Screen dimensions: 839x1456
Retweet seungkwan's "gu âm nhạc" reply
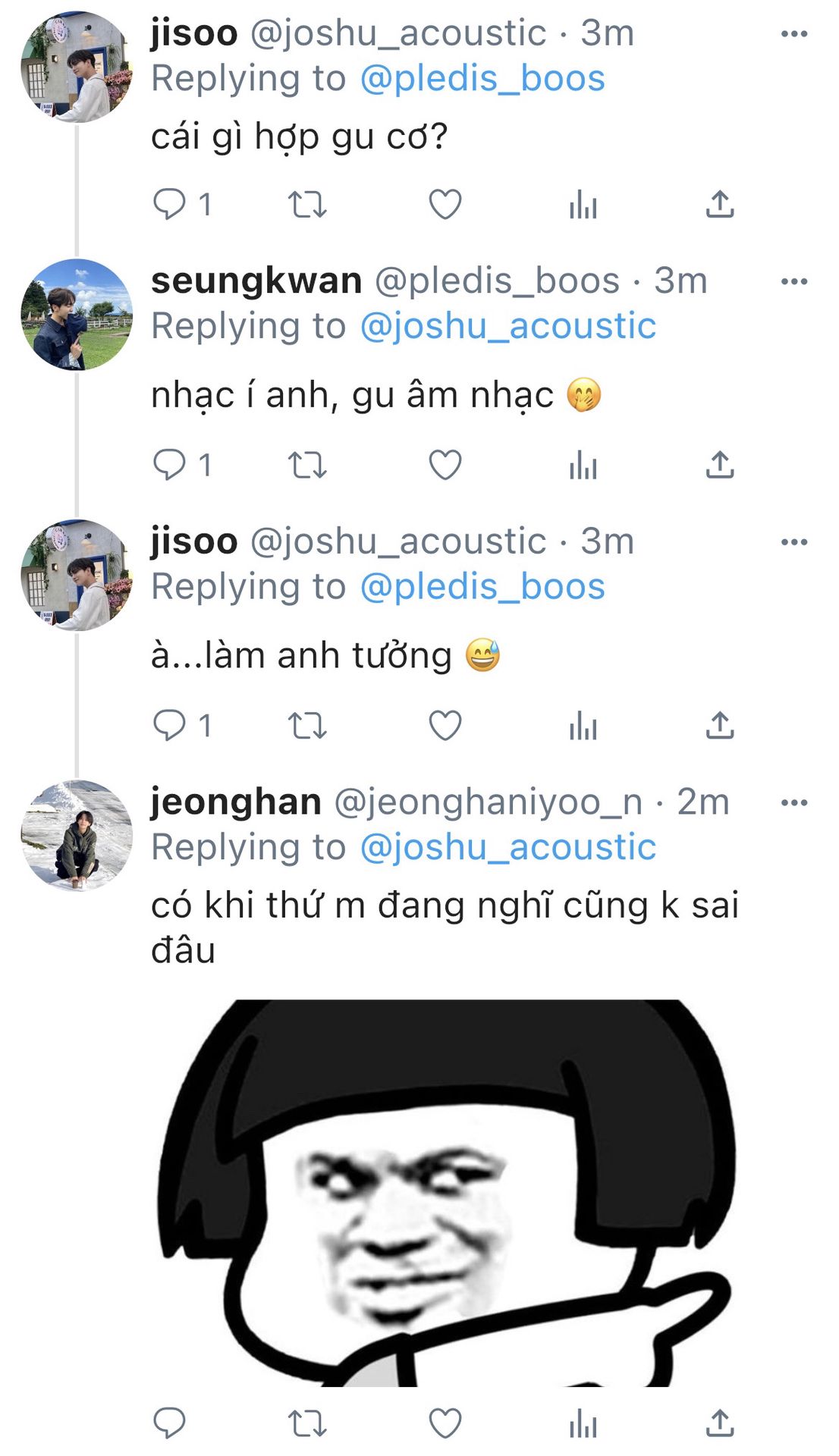pyautogui.click(x=307, y=465)
